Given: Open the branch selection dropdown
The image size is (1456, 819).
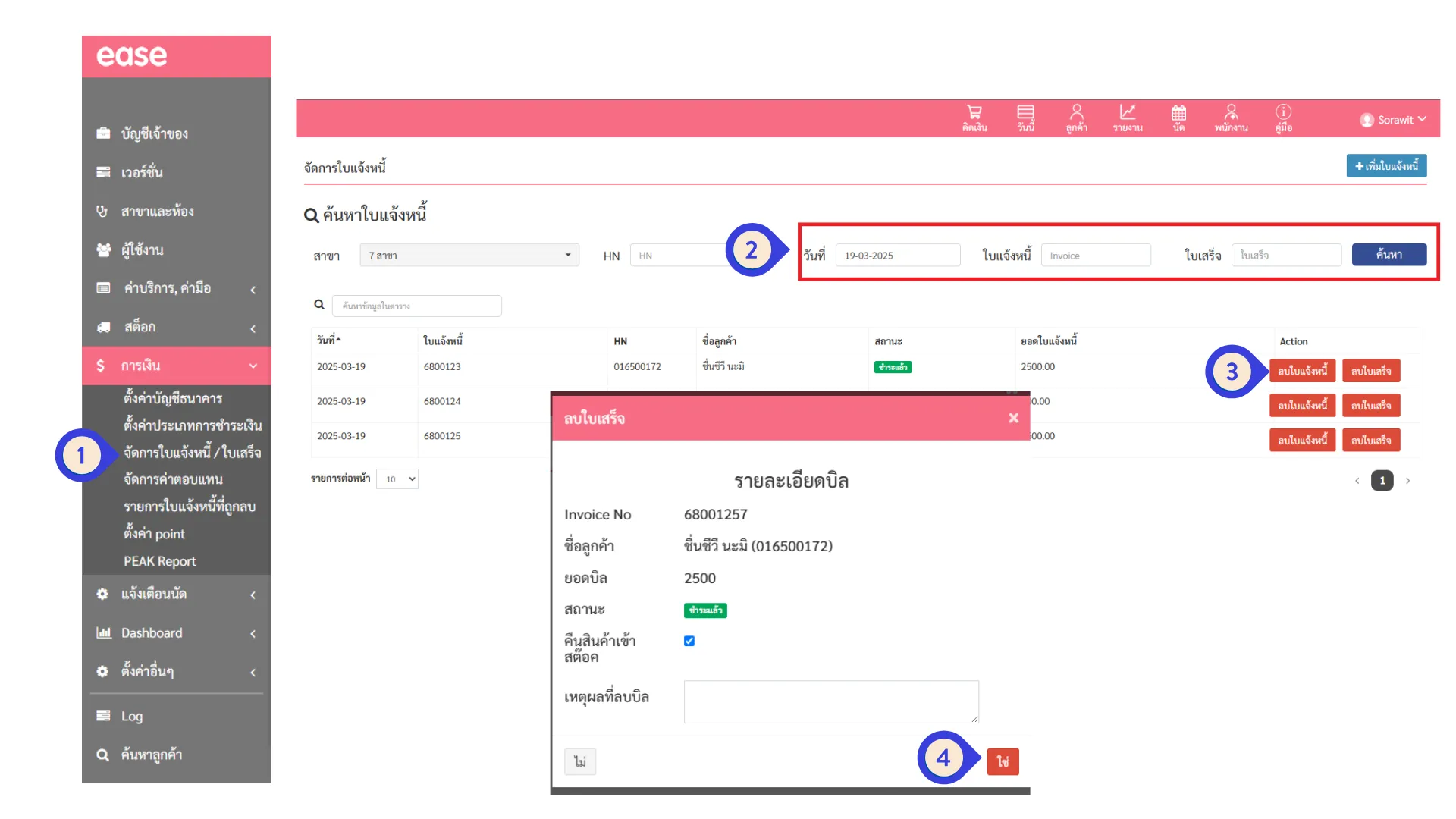Looking at the screenshot, I should point(469,256).
